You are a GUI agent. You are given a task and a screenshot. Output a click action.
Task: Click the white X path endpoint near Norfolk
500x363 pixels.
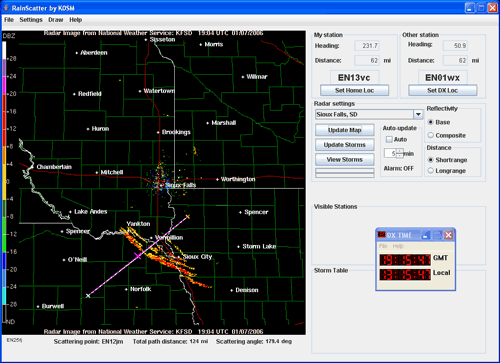[x=88, y=296]
